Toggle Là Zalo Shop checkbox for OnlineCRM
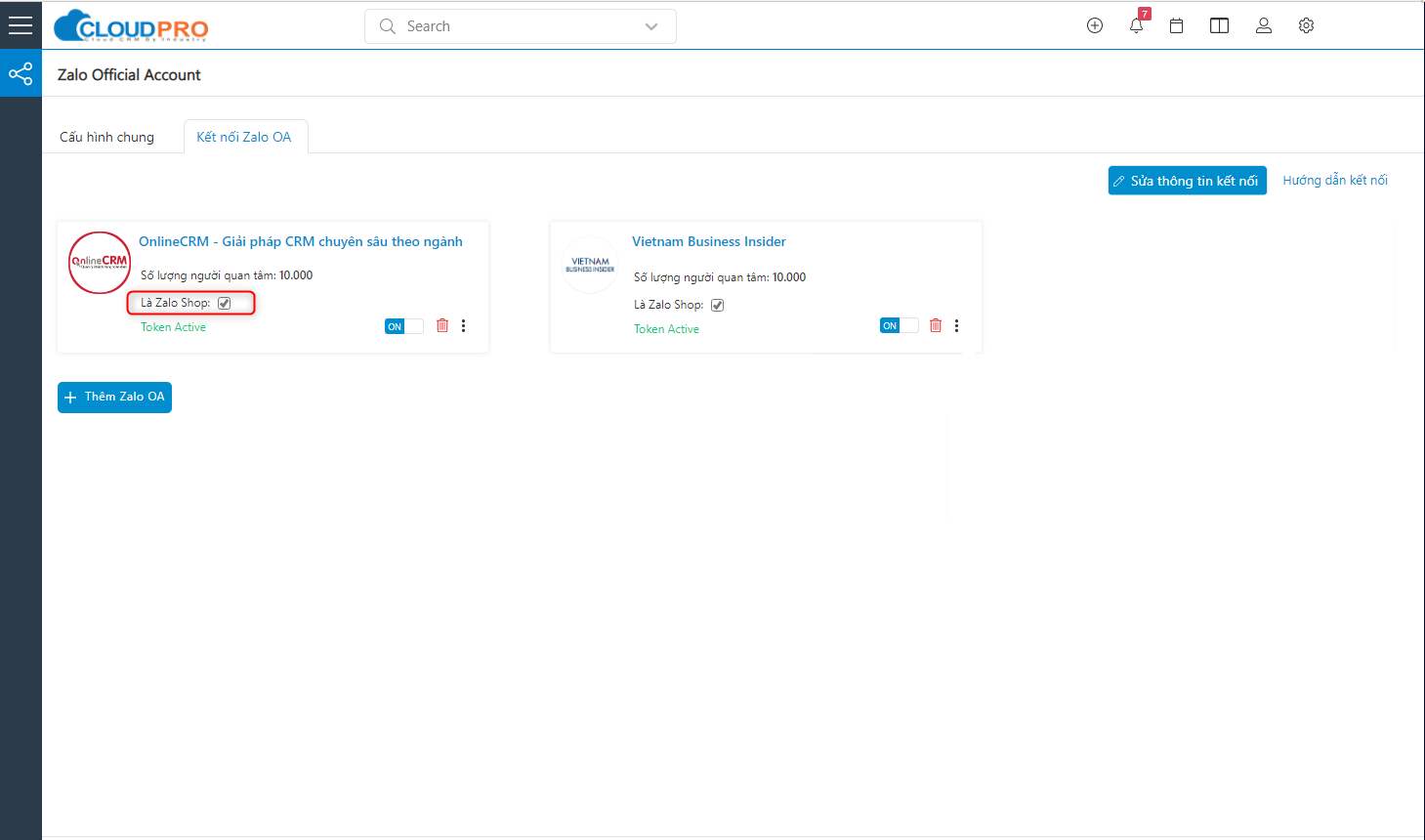The height and width of the screenshot is (840, 1425). click(x=224, y=303)
